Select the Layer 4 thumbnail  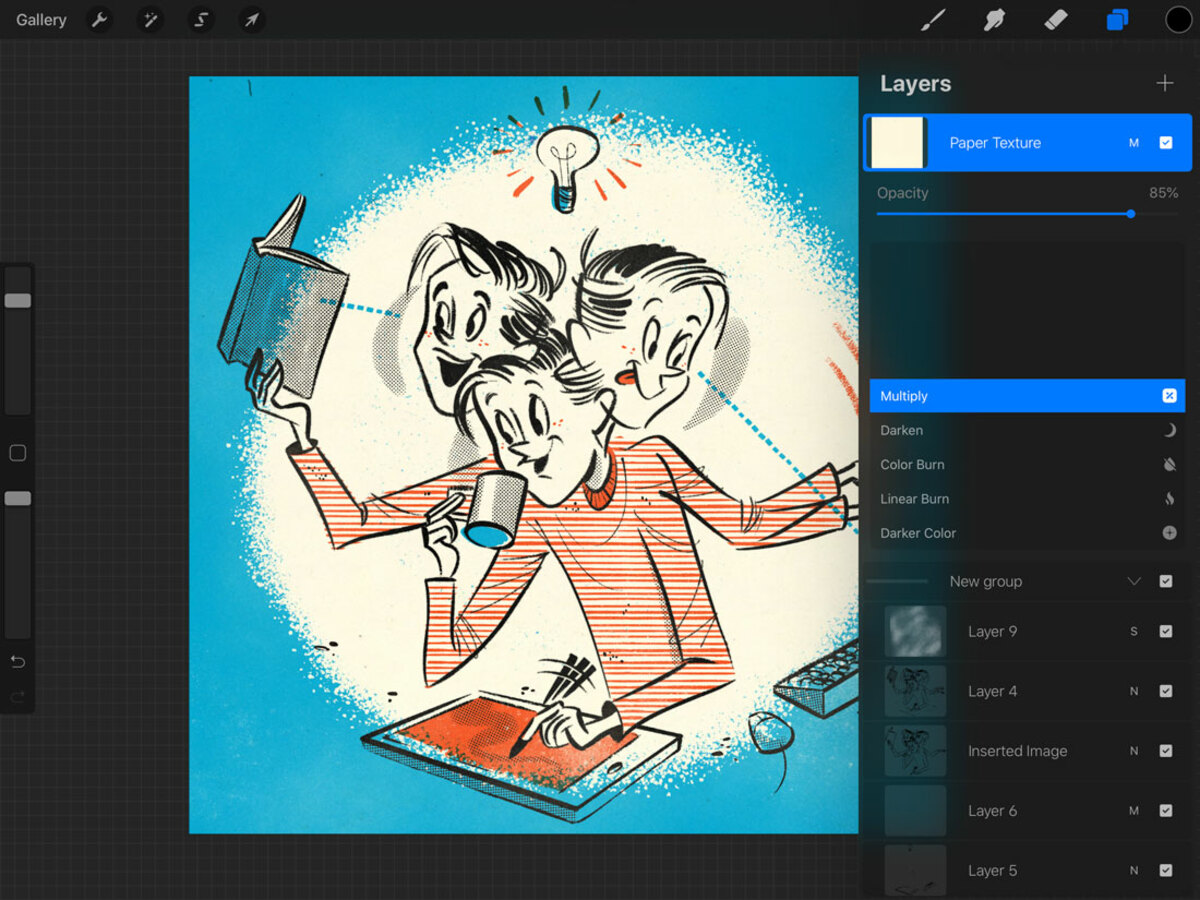915,691
